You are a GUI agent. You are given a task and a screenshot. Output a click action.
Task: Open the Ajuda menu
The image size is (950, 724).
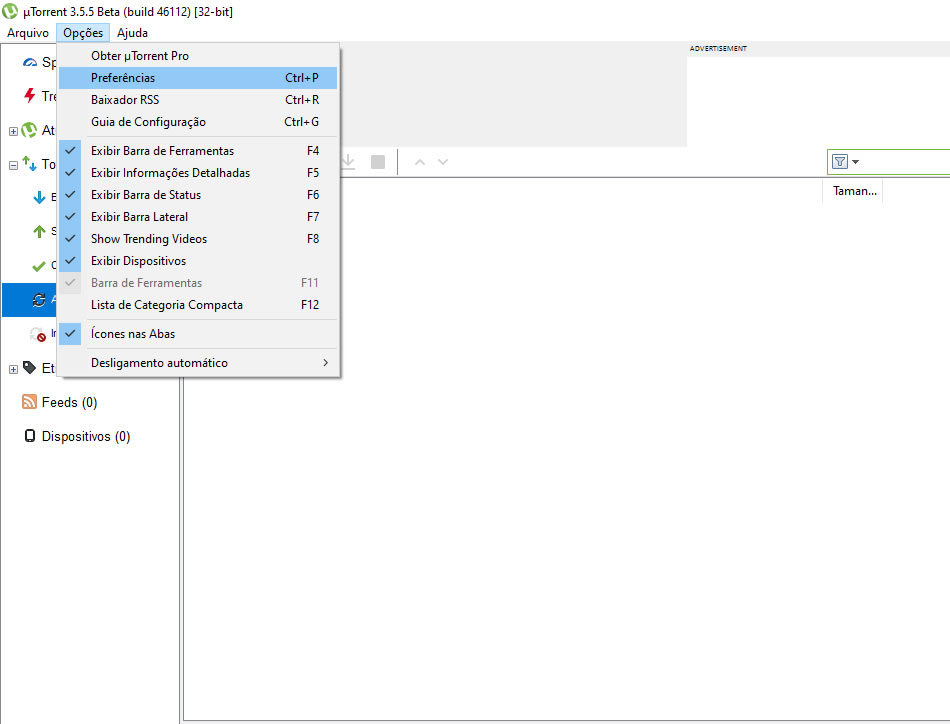click(132, 33)
